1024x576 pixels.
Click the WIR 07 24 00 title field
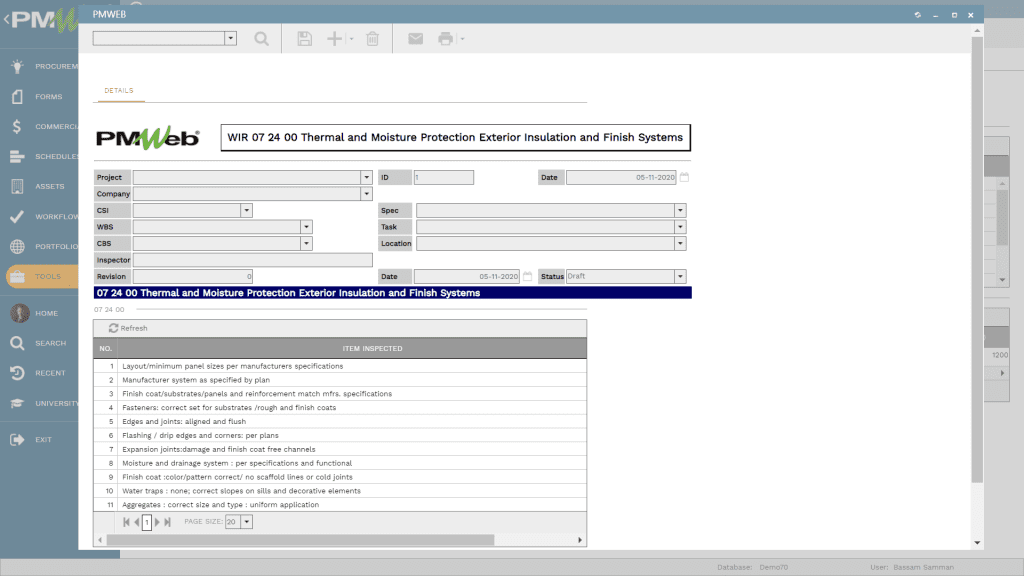click(x=455, y=138)
